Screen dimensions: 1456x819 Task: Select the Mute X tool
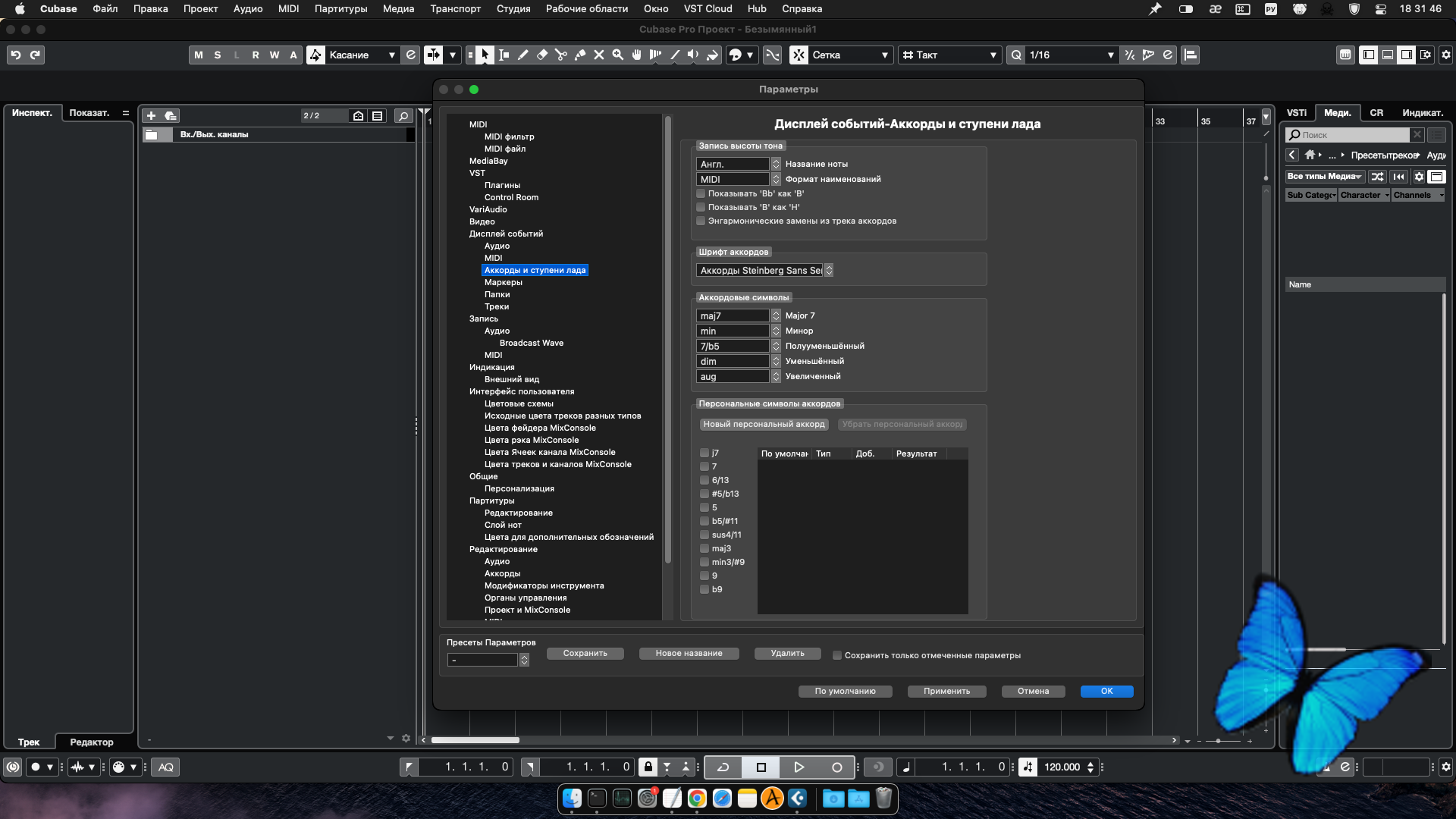pyautogui.click(x=599, y=55)
